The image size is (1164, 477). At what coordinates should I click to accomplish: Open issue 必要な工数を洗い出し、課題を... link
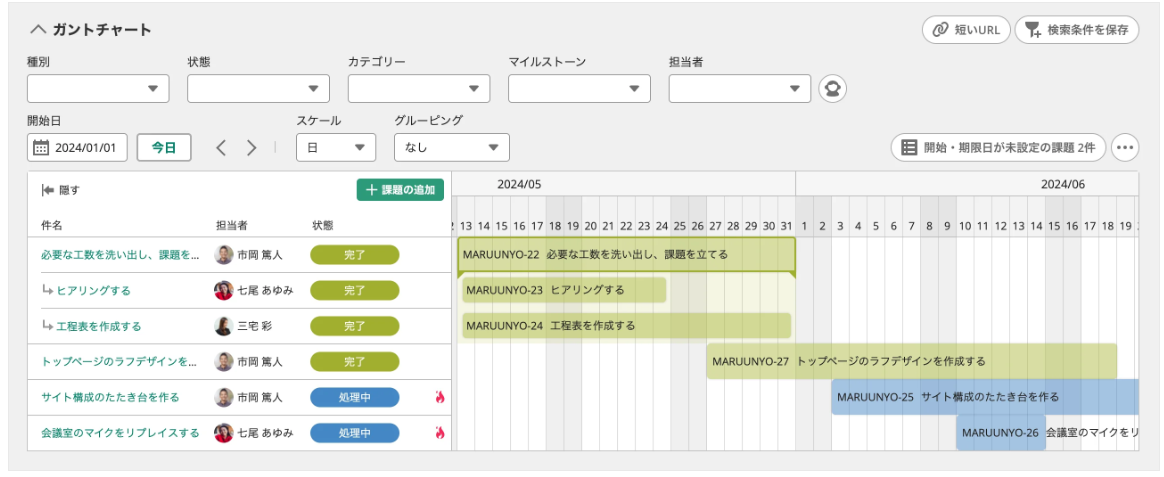click(120, 254)
